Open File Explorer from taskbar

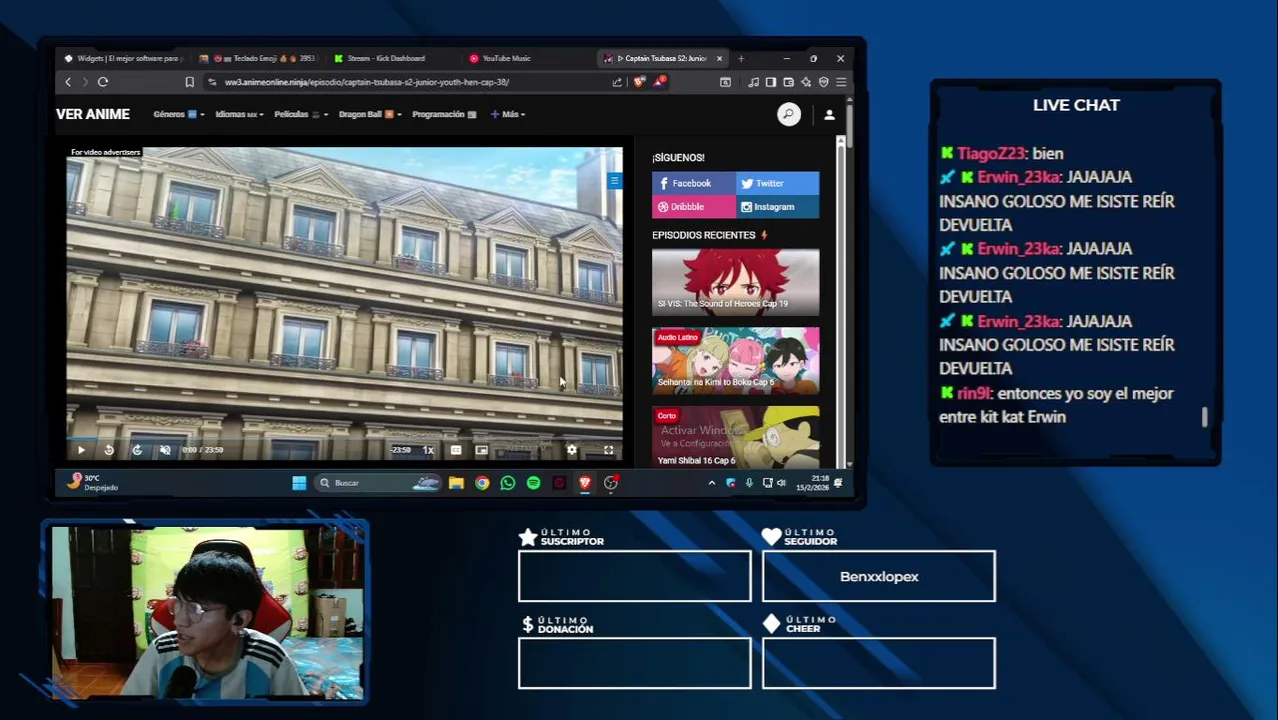pyautogui.click(x=456, y=483)
